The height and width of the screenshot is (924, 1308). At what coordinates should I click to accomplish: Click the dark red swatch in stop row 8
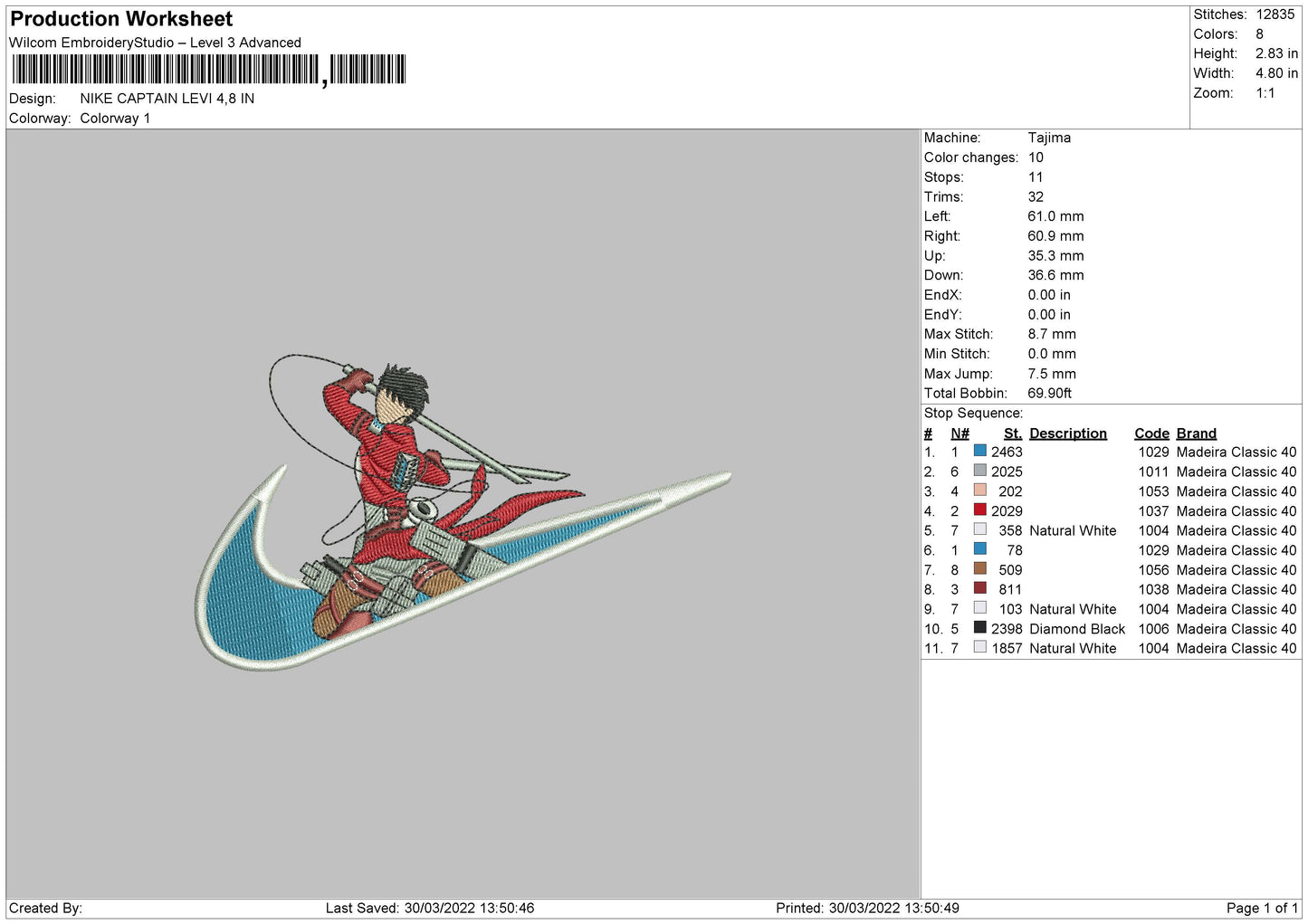[x=979, y=588]
